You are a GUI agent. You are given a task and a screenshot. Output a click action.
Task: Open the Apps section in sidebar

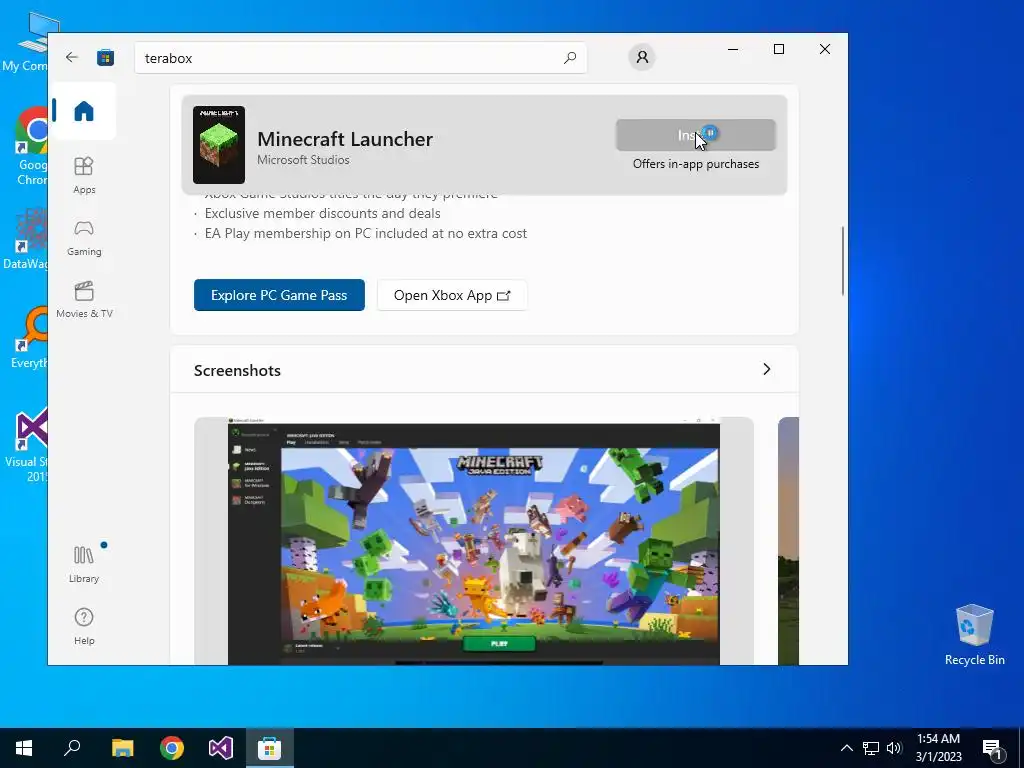[x=84, y=175]
